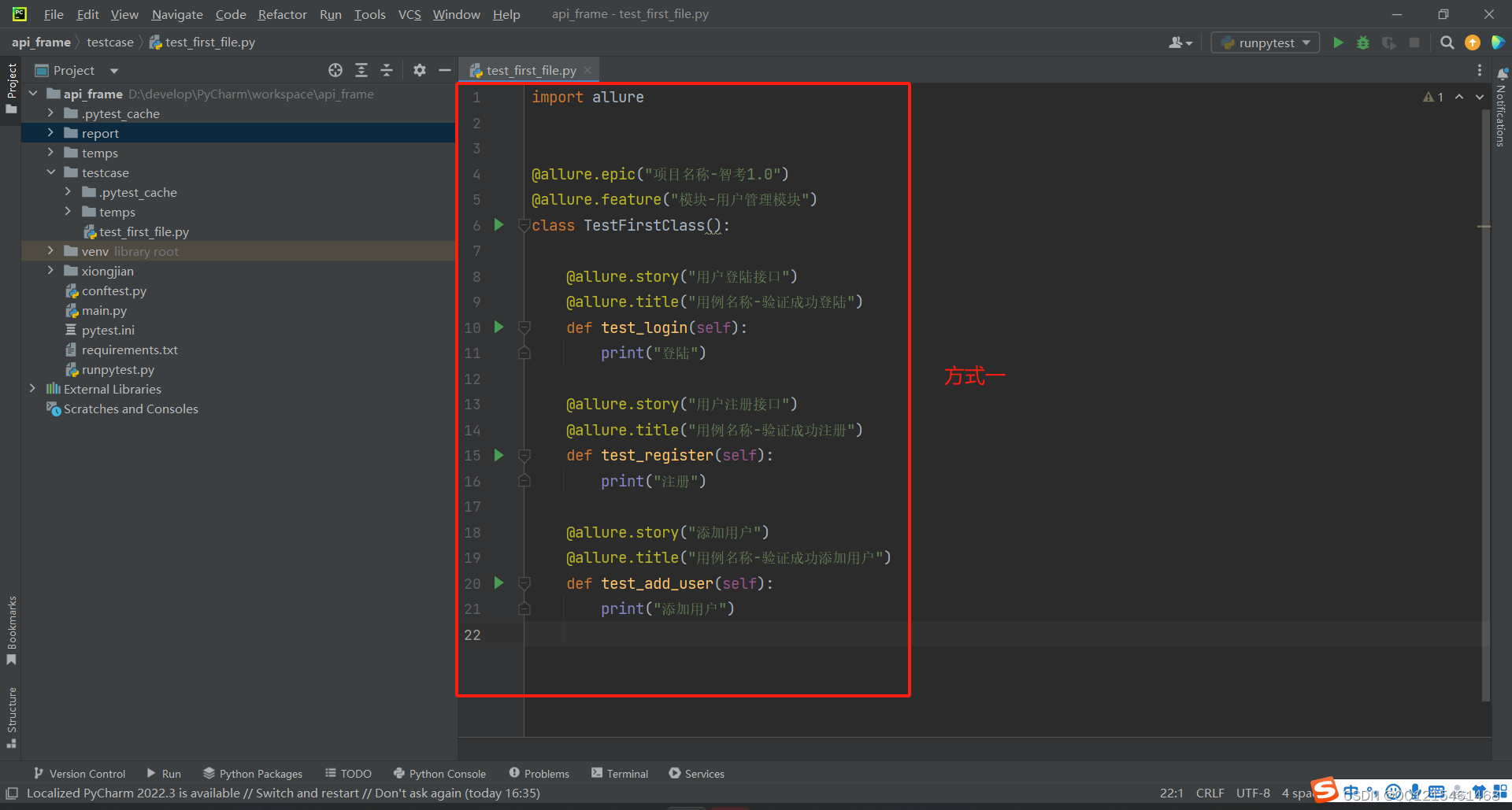Select conftest.py in project tree
1512x810 pixels.
[113, 290]
